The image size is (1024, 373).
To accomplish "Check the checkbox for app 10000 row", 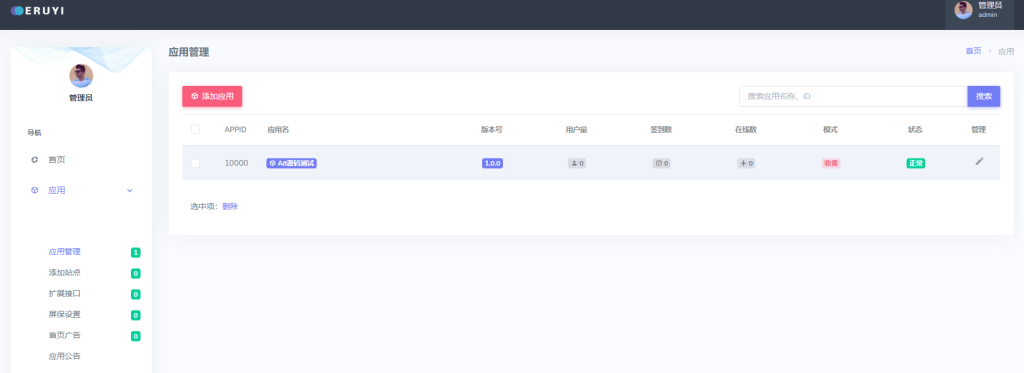I will pos(195,163).
